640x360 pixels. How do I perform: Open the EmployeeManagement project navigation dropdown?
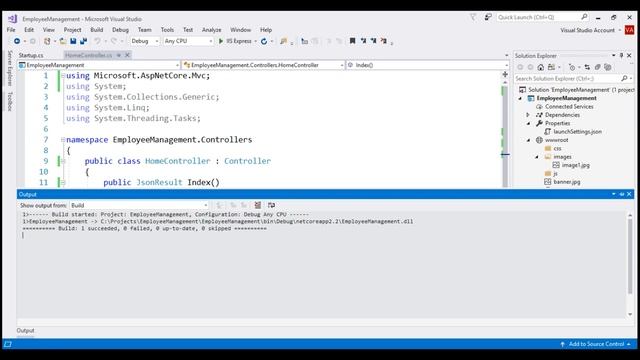[99, 65]
